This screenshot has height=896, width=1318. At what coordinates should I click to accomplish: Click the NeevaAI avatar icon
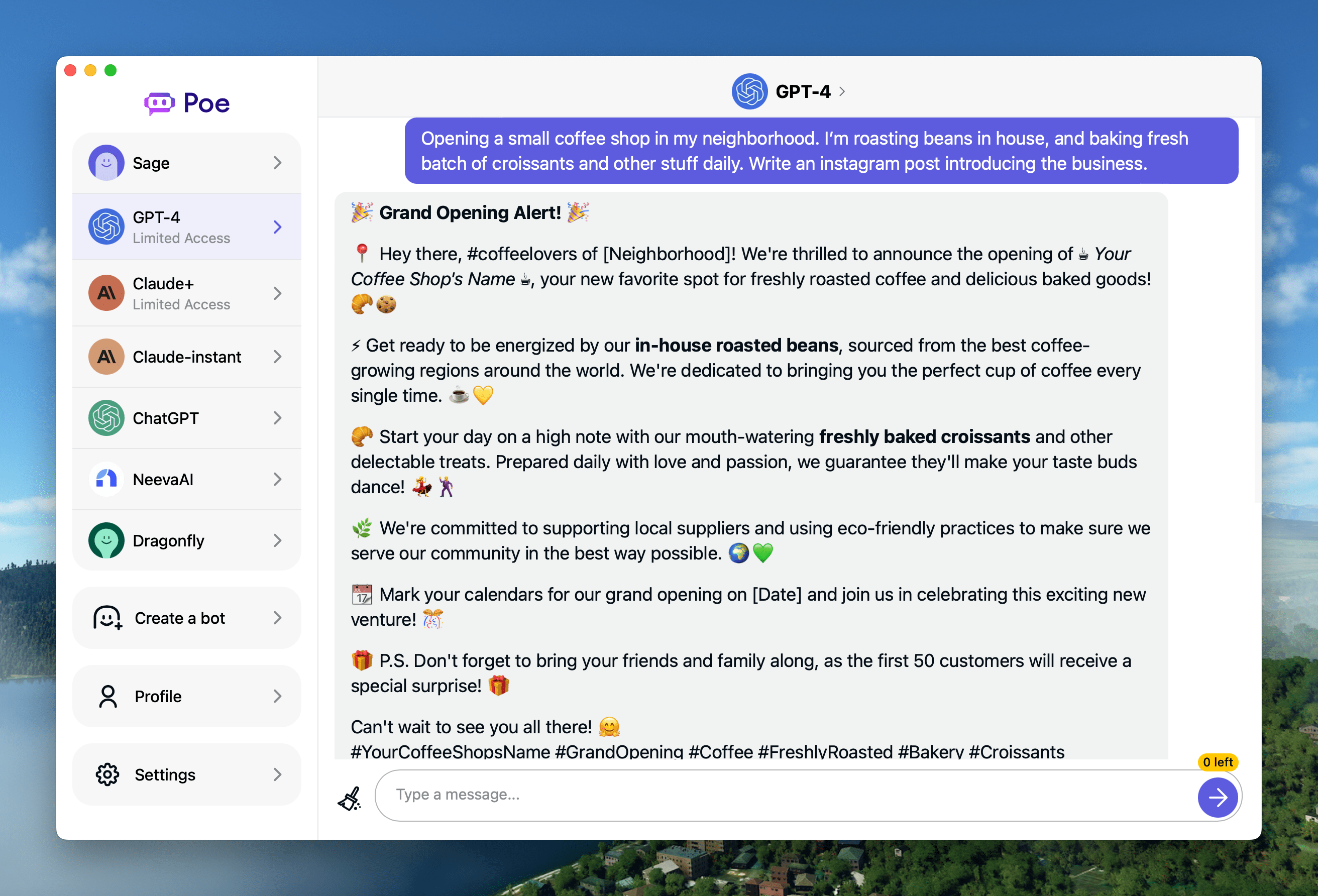(106, 479)
